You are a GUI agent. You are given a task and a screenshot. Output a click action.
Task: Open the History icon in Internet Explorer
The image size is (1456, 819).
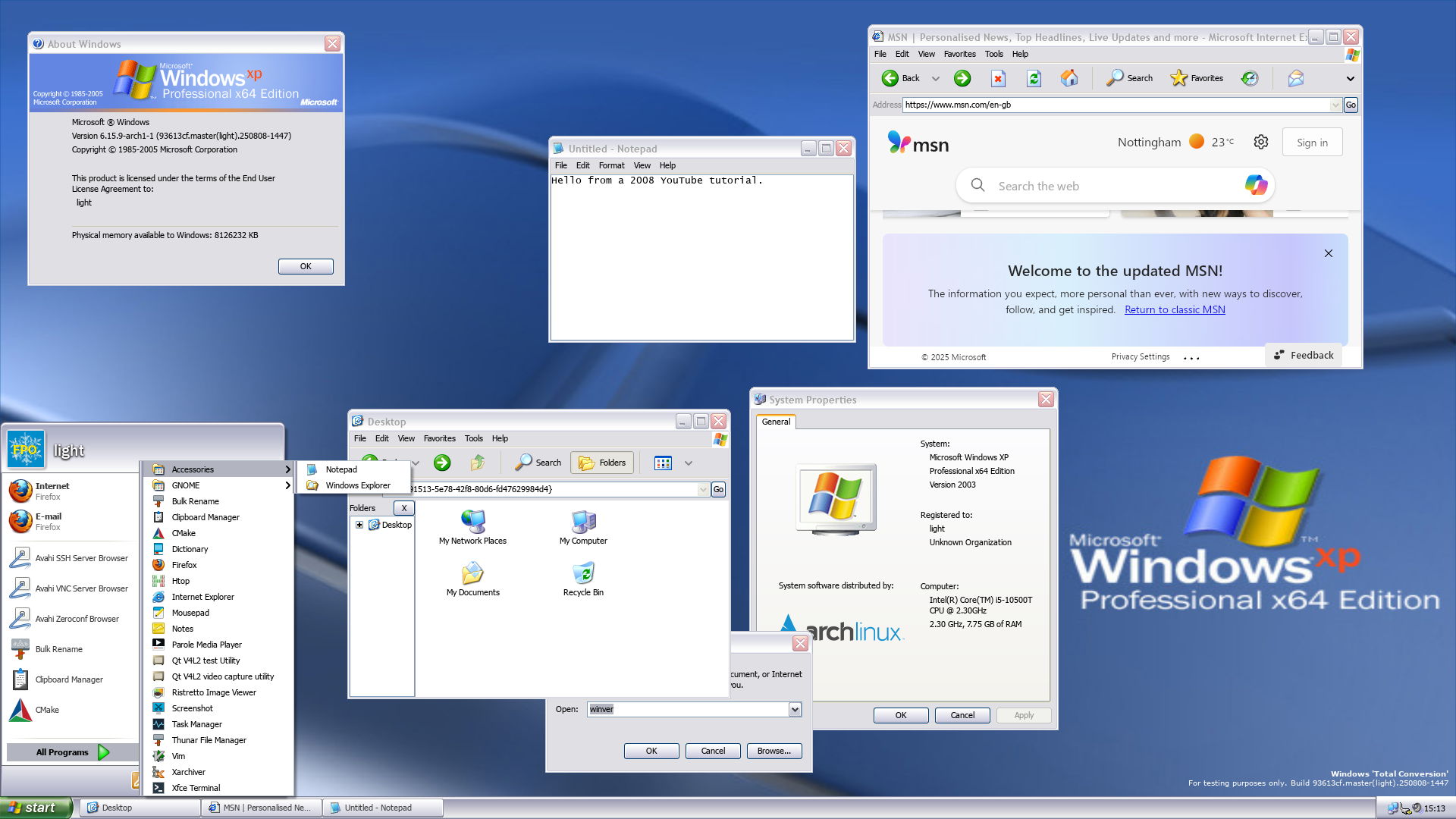click(x=1250, y=78)
